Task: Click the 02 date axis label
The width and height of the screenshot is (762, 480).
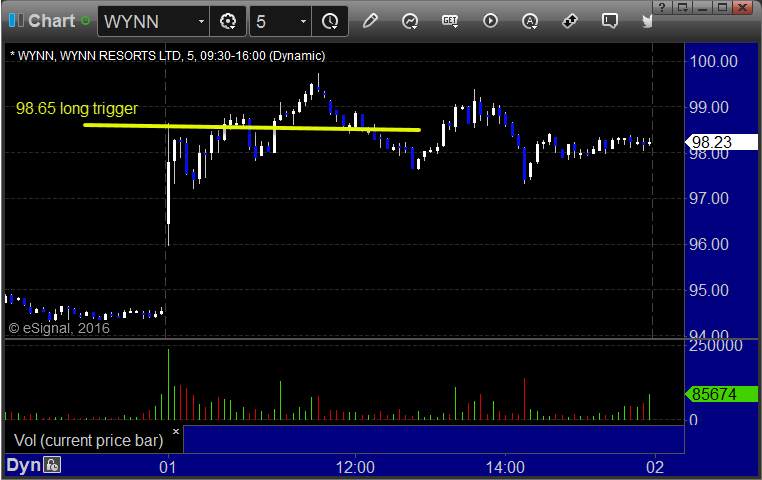Action: point(655,467)
